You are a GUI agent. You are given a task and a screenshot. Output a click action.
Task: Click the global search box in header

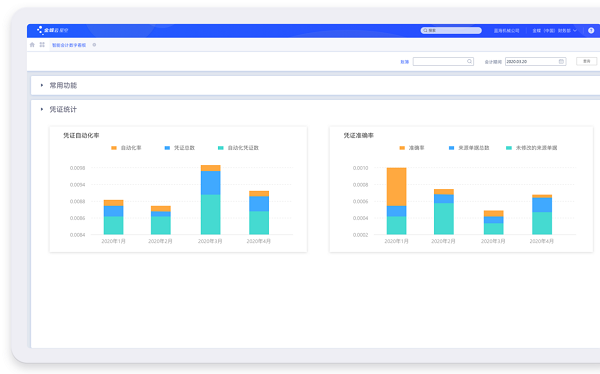(451, 31)
